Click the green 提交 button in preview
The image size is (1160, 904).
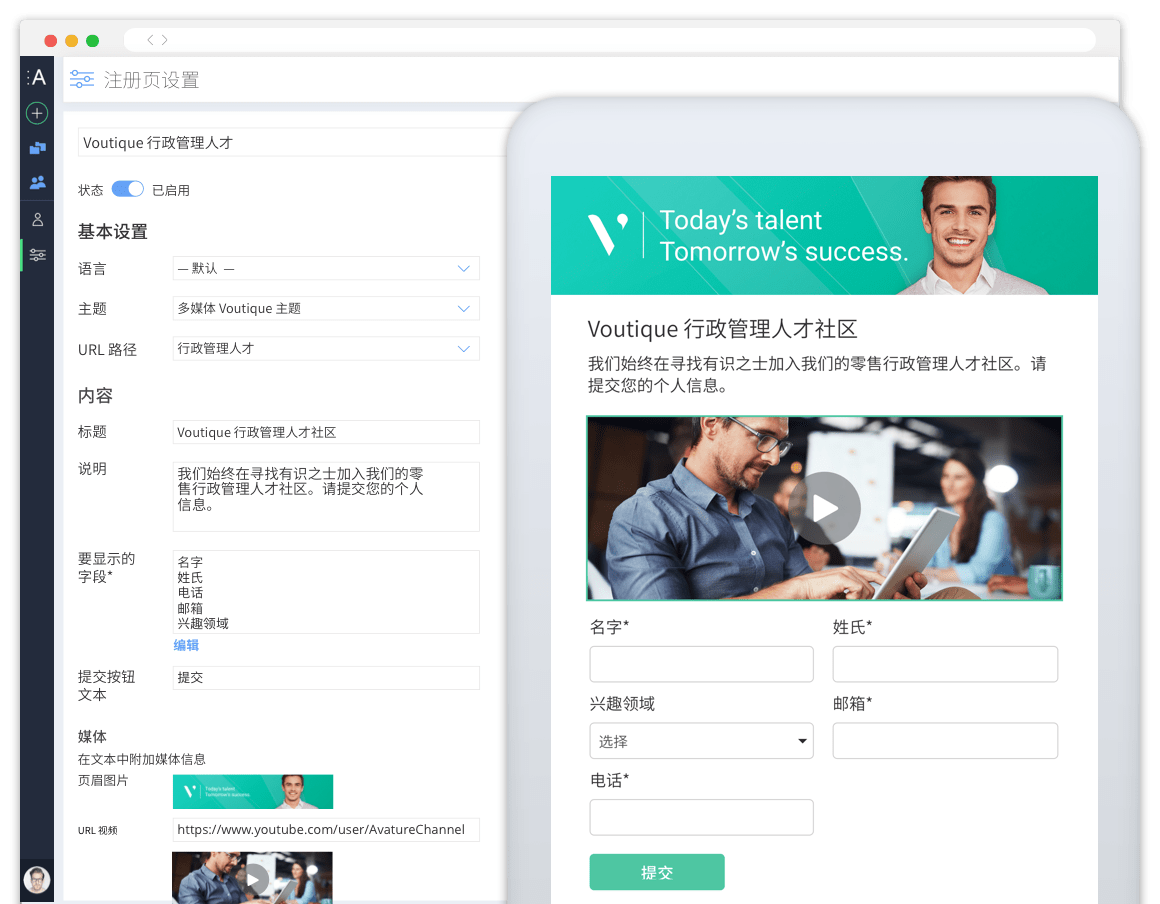[x=657, y=872]
